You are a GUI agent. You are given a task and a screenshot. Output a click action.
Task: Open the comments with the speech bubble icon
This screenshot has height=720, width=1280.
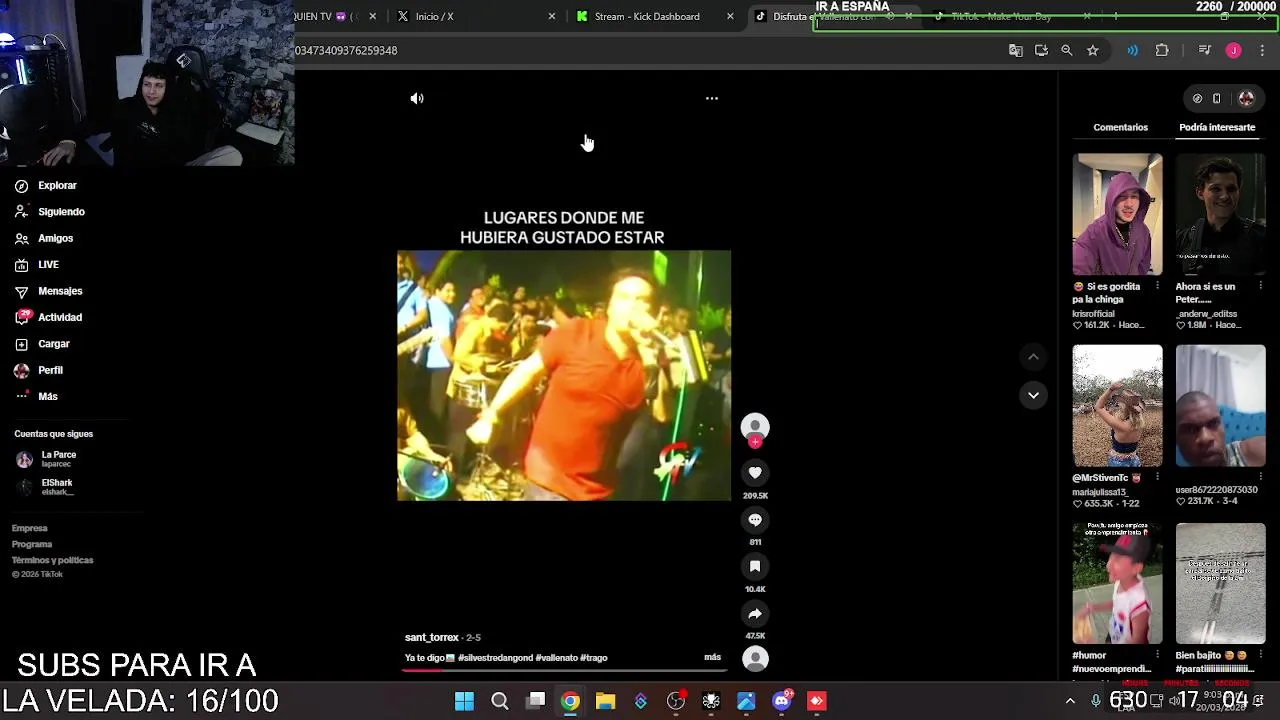(755, 520)
